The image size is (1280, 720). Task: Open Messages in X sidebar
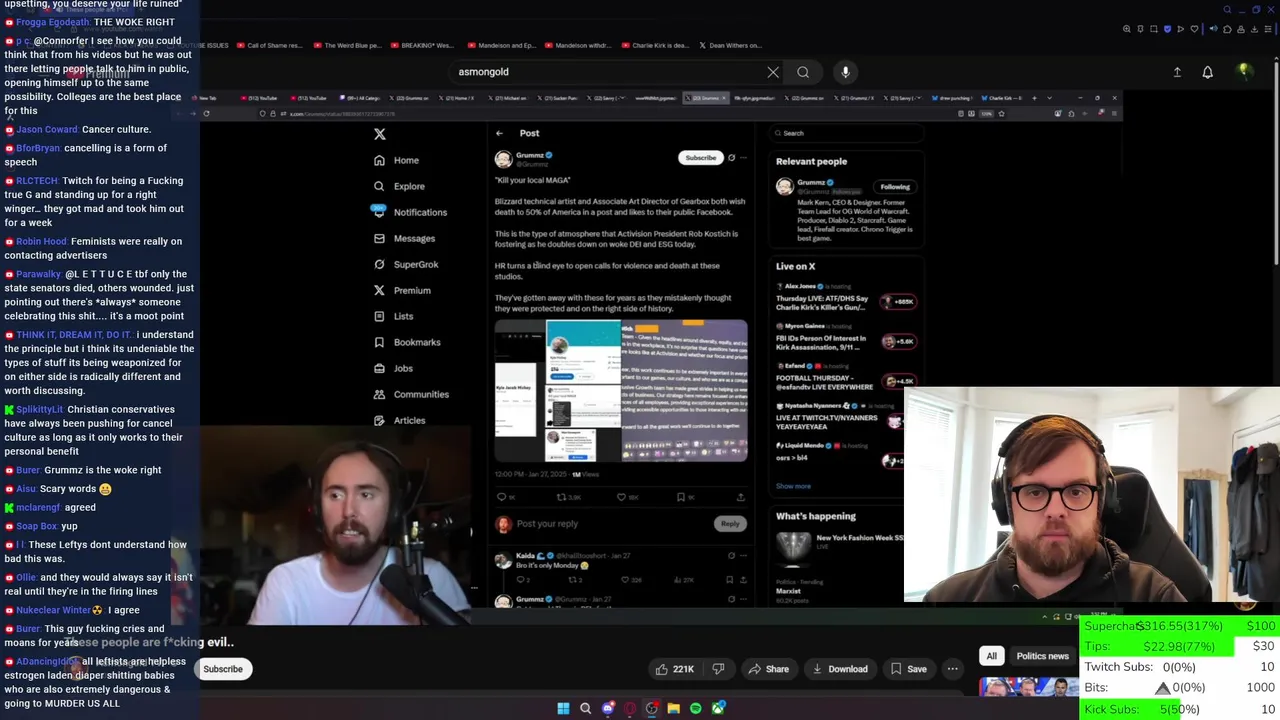(x=404, y=238)
